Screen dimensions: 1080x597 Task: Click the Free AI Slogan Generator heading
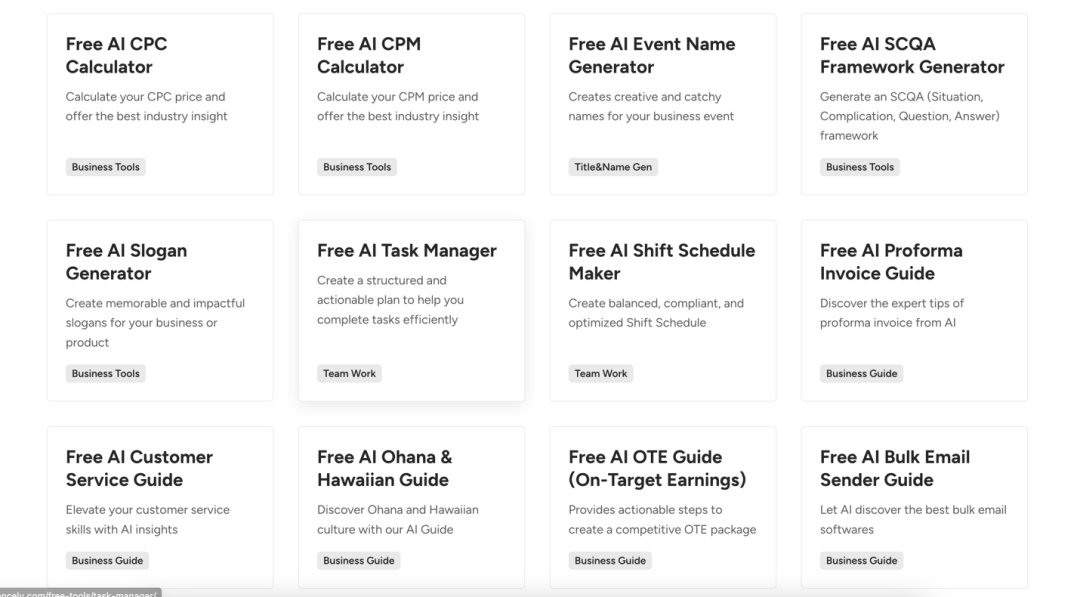coord(126,262)
